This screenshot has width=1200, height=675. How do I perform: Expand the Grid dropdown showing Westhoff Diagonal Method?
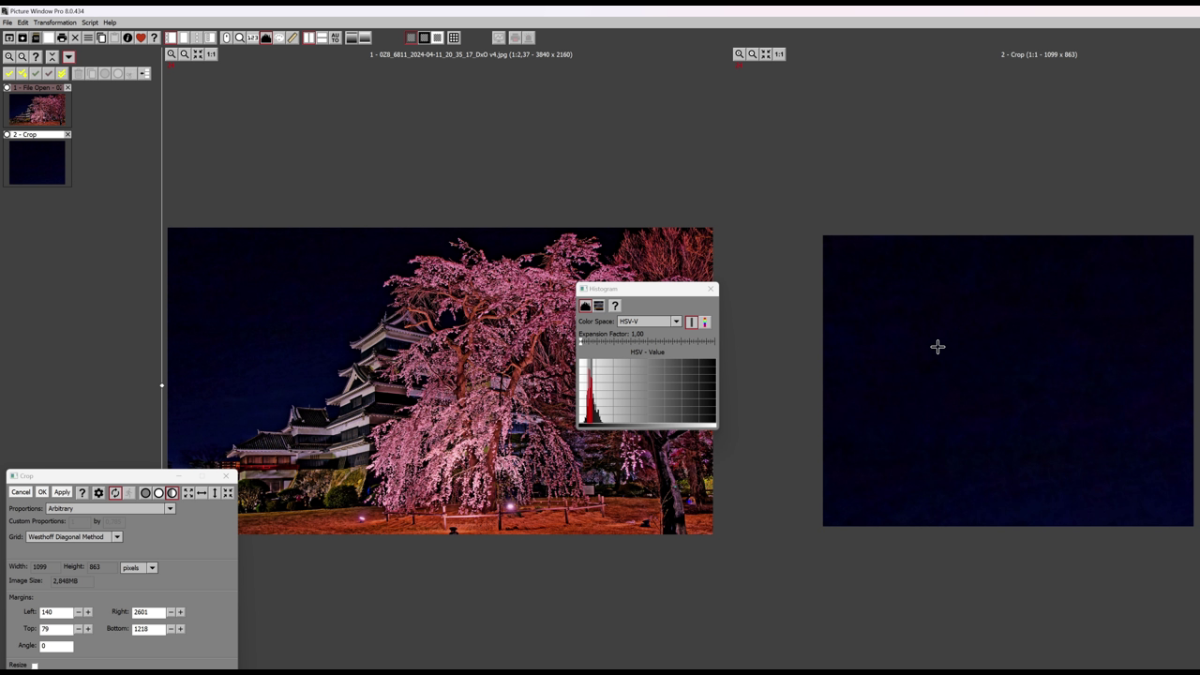[117, 537]
